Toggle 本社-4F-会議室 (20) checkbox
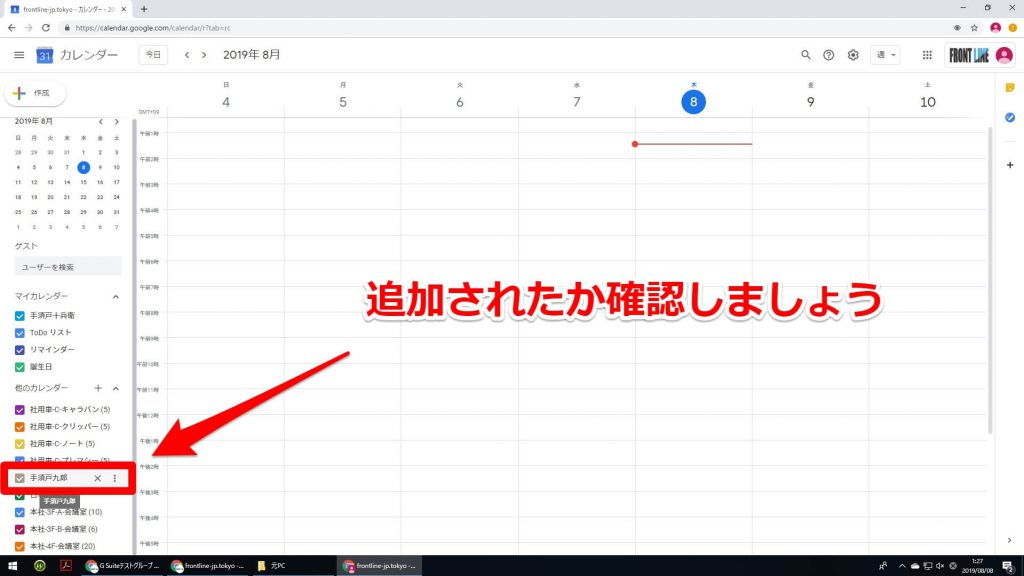Screen dimensions: 1024x576 click(x=20, y=546)
